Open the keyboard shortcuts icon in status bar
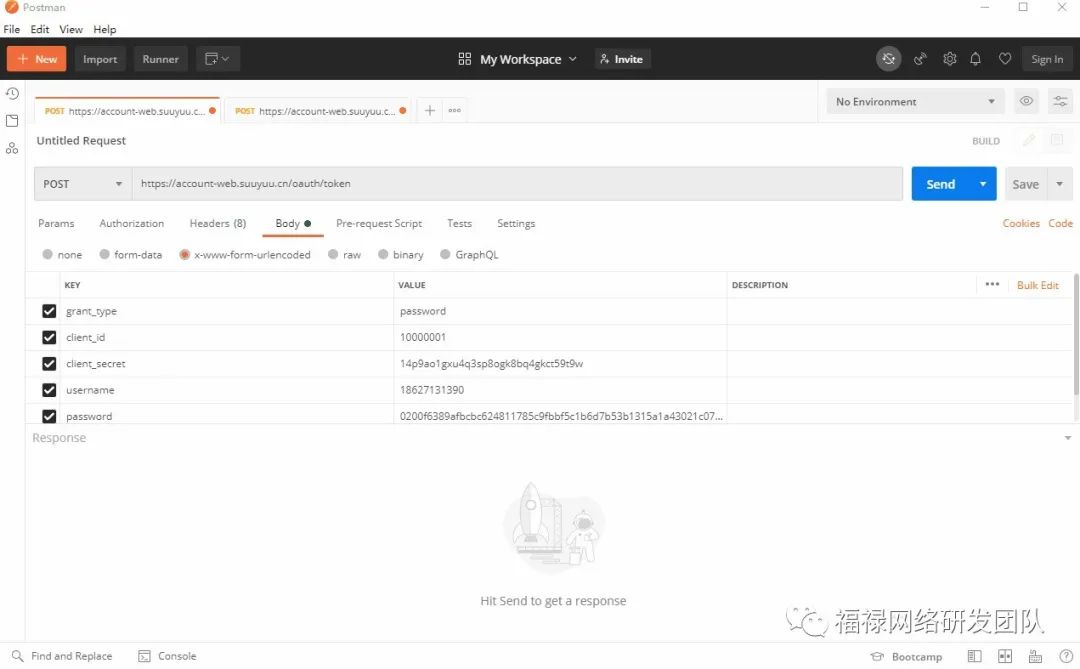This screenshot has width=1080, height=669. pos(1035,657)
